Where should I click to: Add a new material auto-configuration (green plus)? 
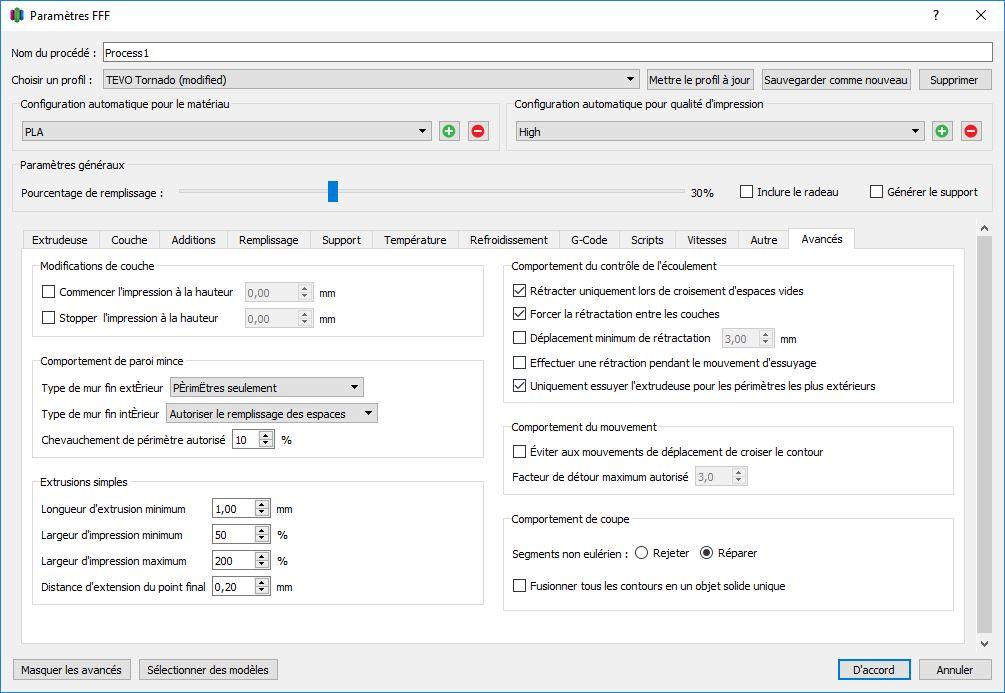(449, 131)
